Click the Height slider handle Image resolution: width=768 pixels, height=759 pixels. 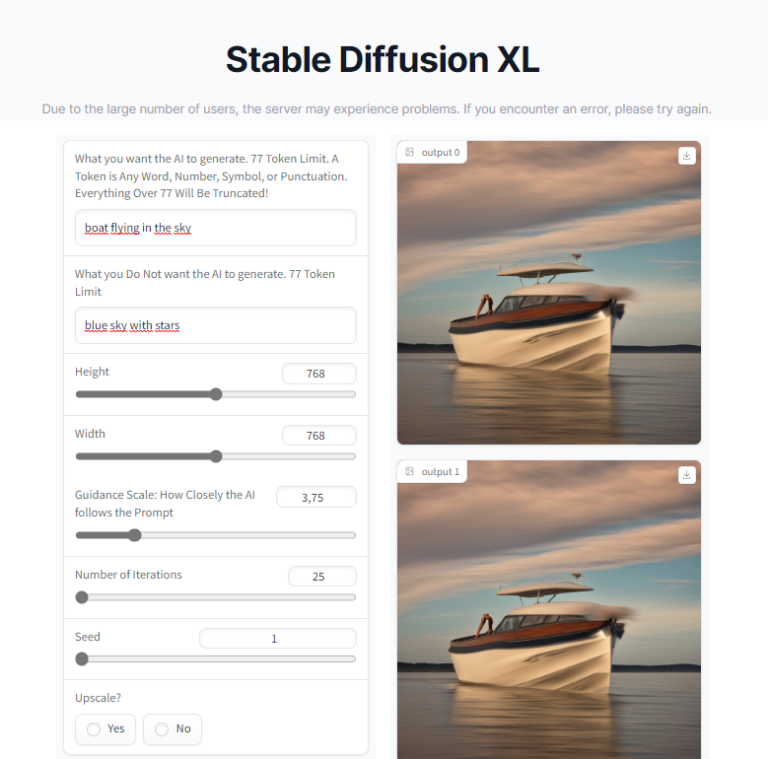(216, 394)
